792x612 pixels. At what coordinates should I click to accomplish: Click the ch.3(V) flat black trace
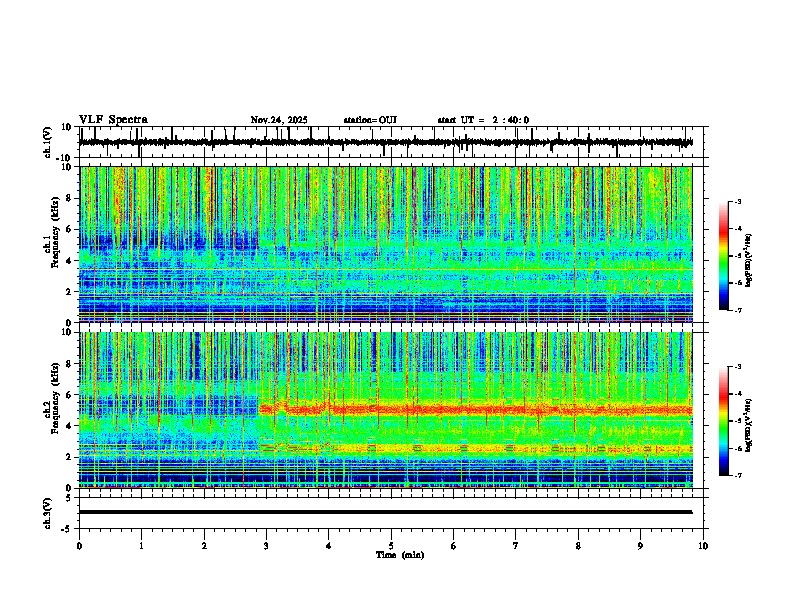(x=386, y=512)
